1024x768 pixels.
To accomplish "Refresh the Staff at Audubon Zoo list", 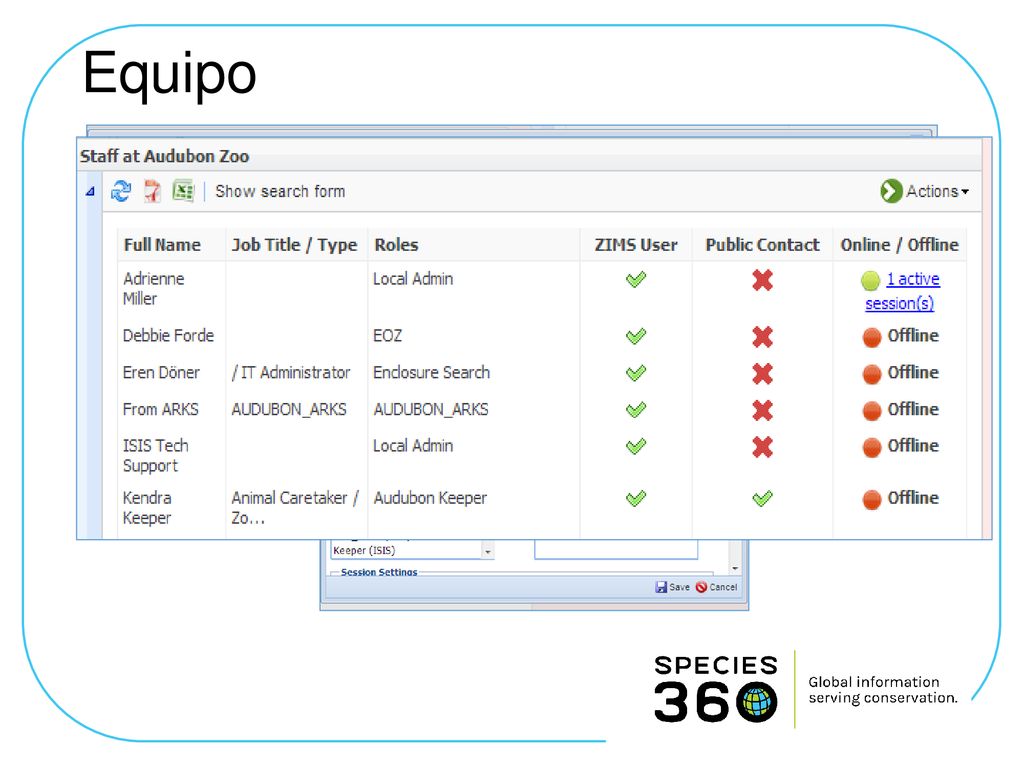I will tap(121, 191).
